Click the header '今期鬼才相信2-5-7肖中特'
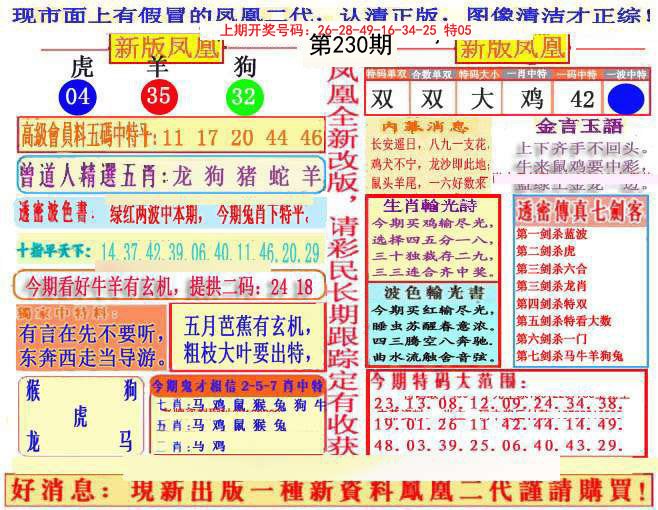 click(238, 386)
